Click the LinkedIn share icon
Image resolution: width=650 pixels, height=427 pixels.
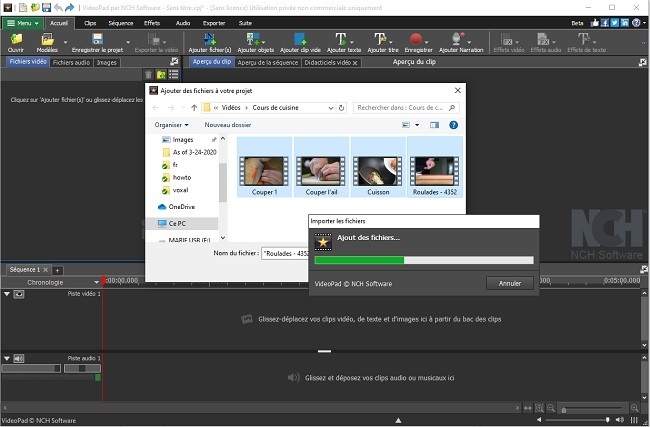624,23
